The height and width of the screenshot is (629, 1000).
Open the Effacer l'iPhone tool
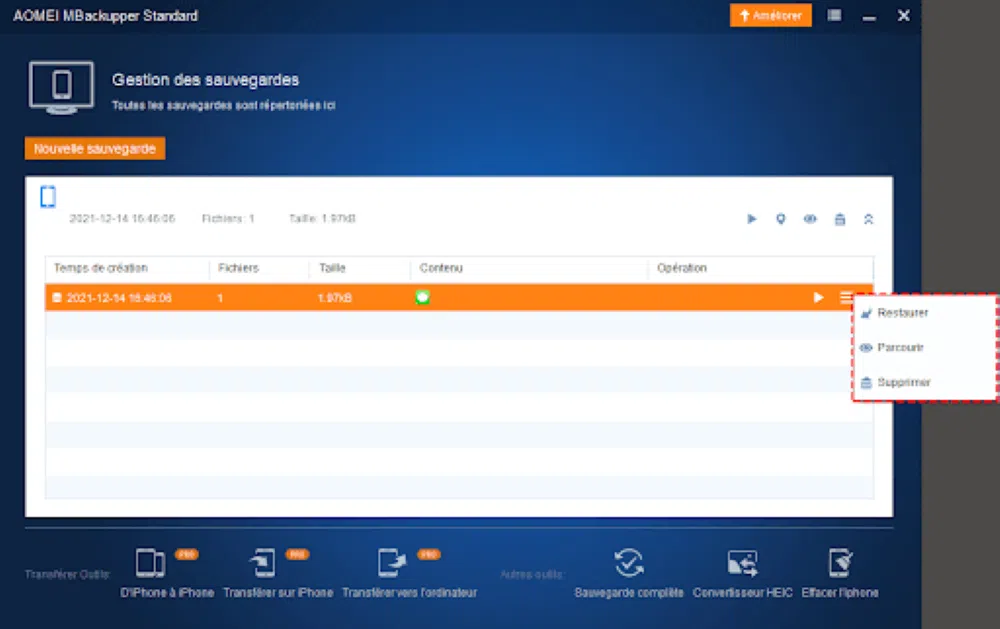(x=840, y=573)
